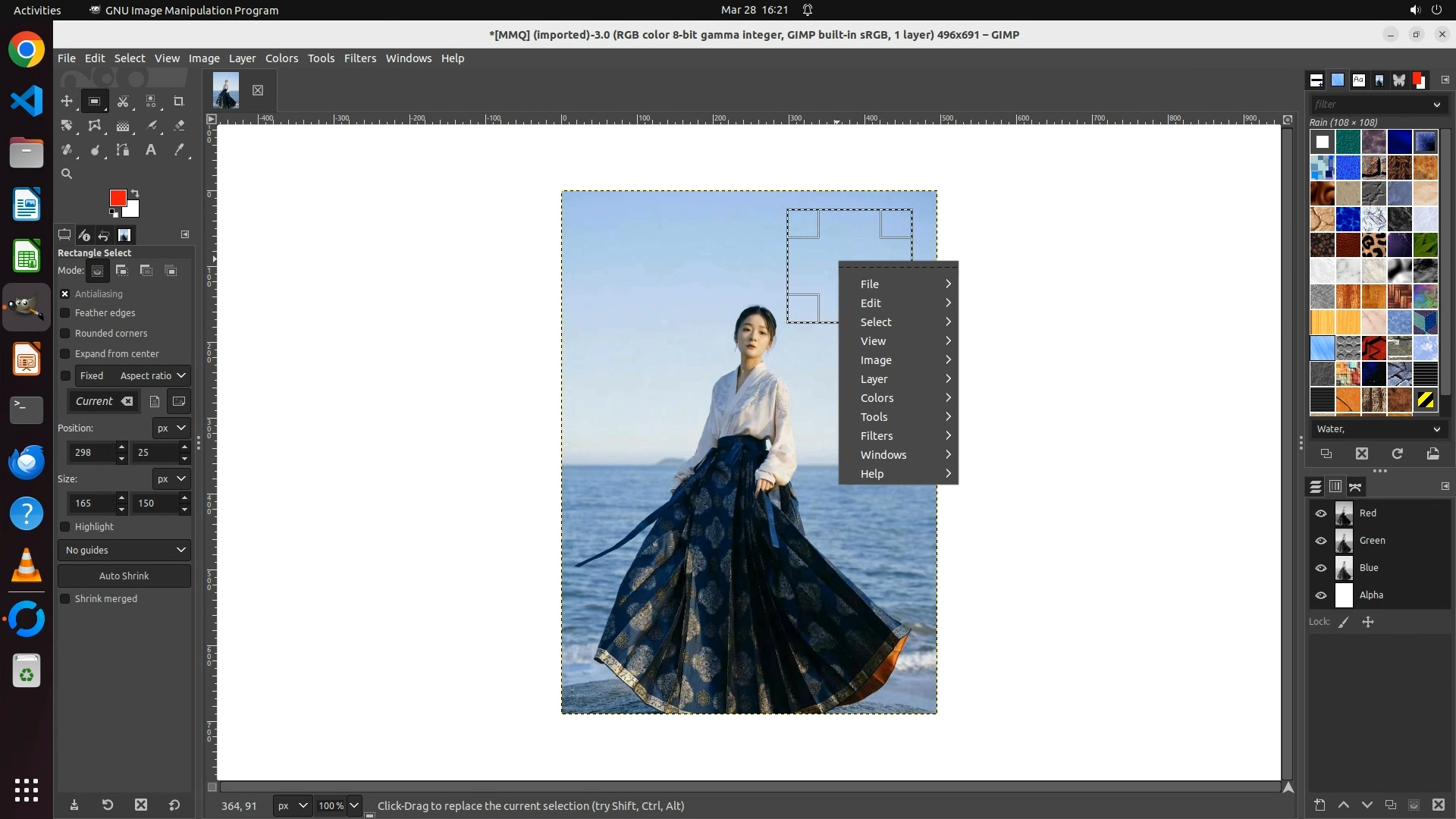Select the Move tool

(x=67, y=101)
